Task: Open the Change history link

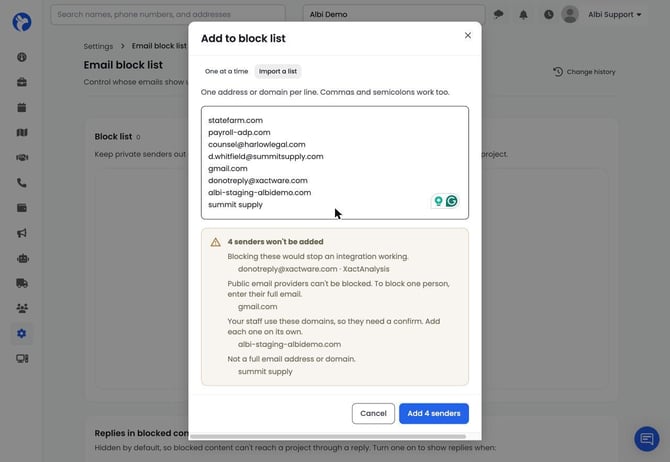Action: point(591,72)
